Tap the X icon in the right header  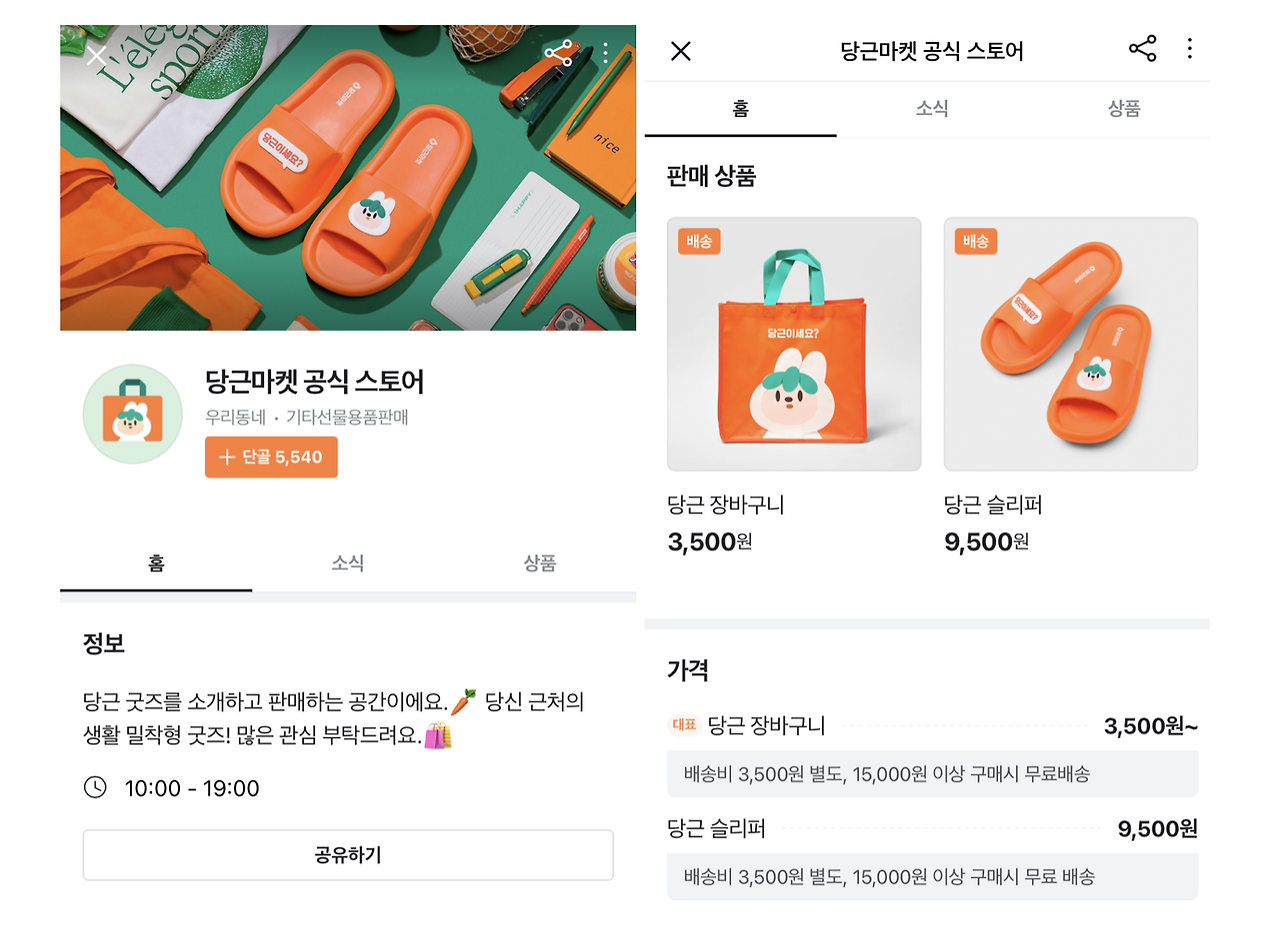pos(681,51)
